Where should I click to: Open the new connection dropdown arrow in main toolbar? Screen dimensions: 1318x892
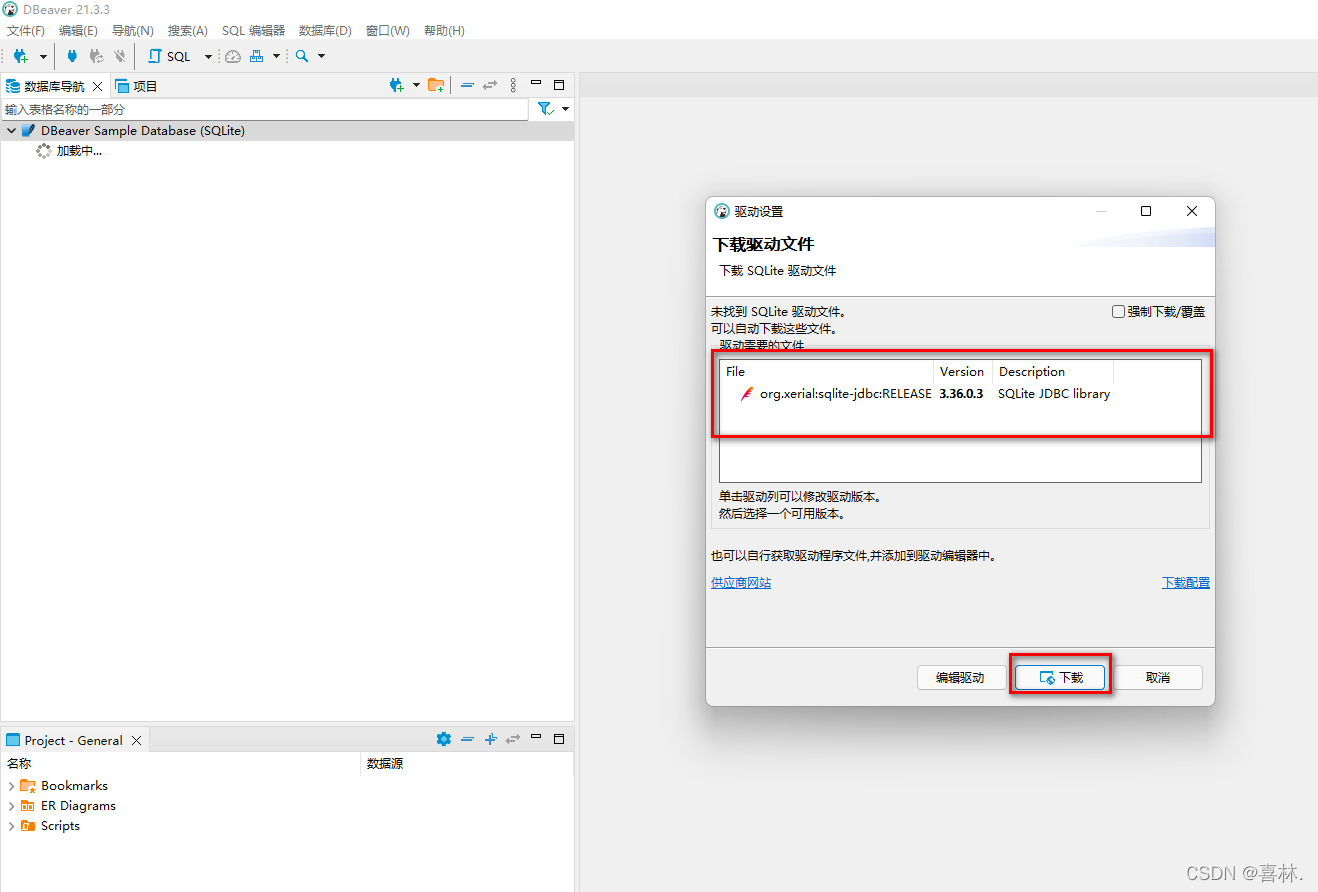click(x=43, y=57)
